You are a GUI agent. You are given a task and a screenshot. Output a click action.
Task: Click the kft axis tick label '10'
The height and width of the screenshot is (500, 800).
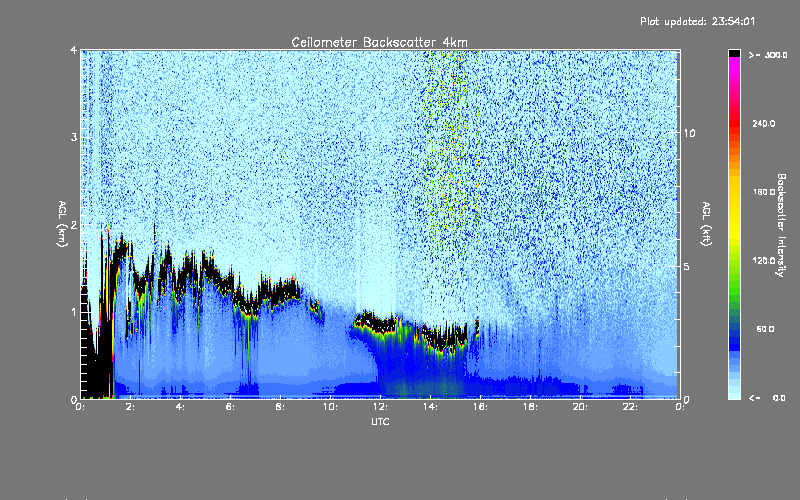coord(689,133)
